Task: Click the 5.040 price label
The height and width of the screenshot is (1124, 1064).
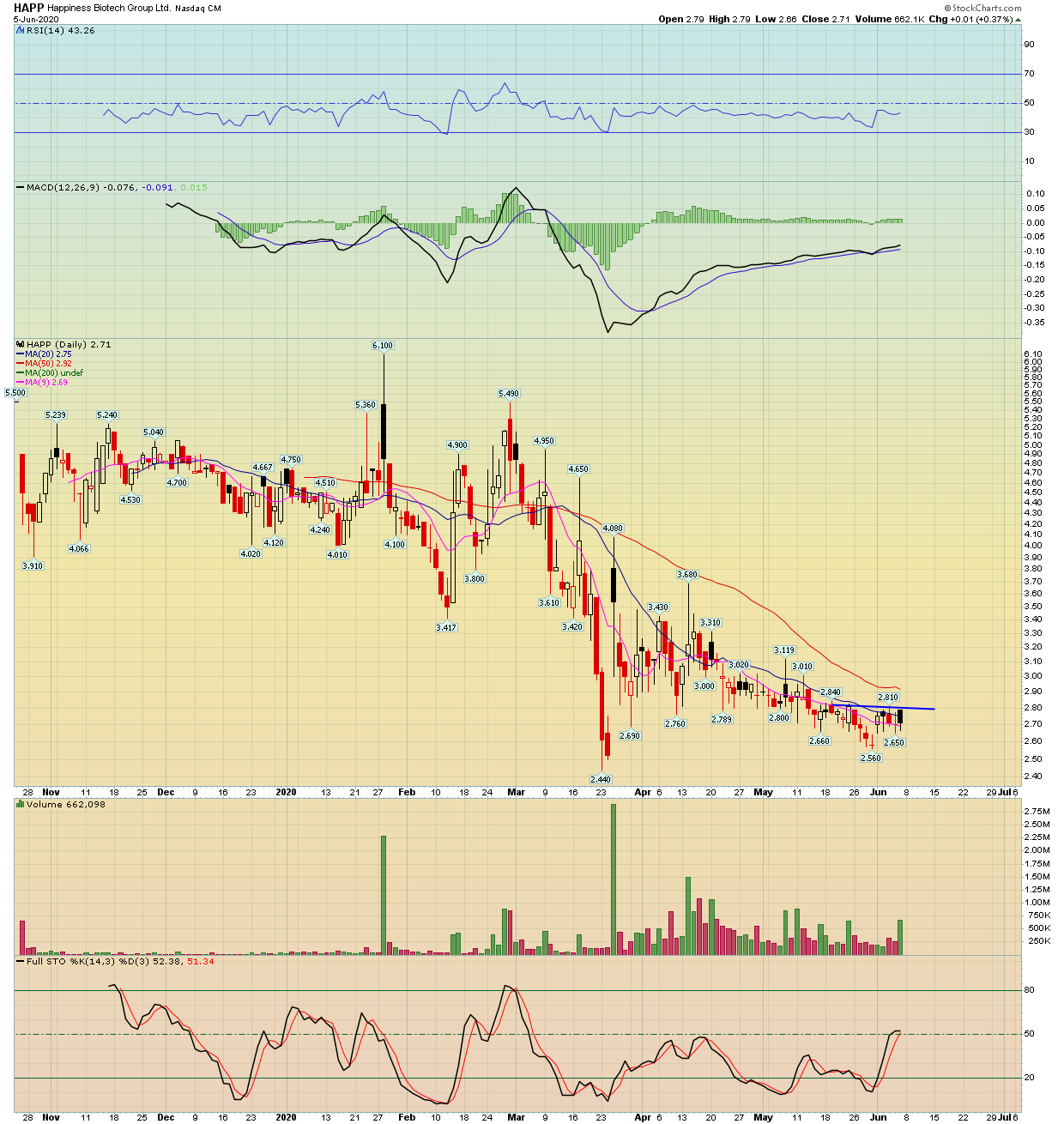Action: (154, 432)
